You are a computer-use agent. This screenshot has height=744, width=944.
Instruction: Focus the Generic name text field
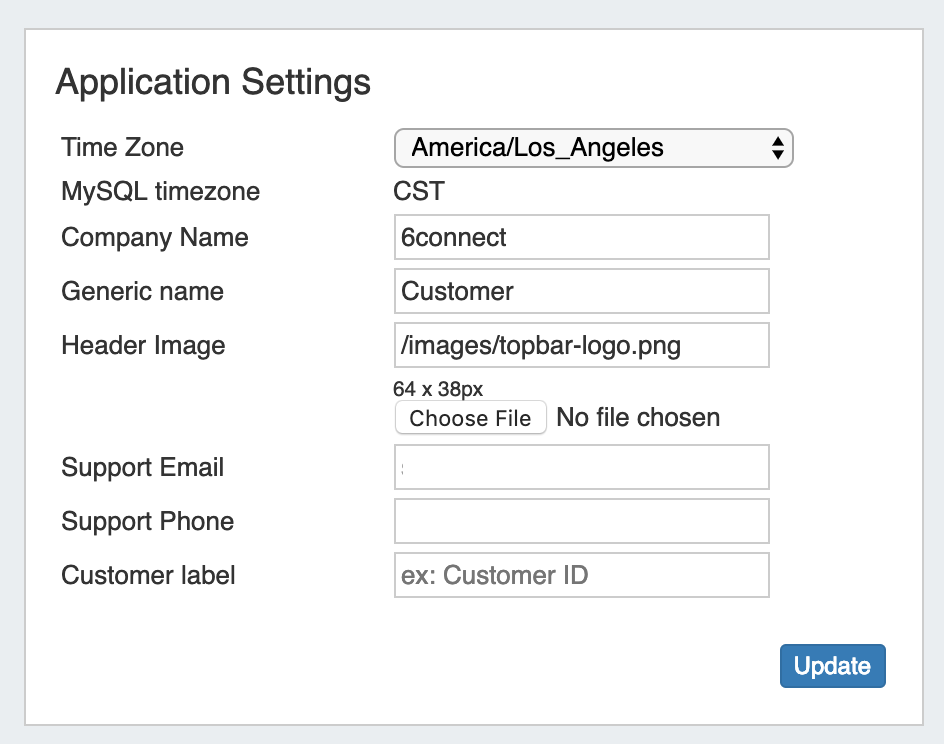pos(581,291)
